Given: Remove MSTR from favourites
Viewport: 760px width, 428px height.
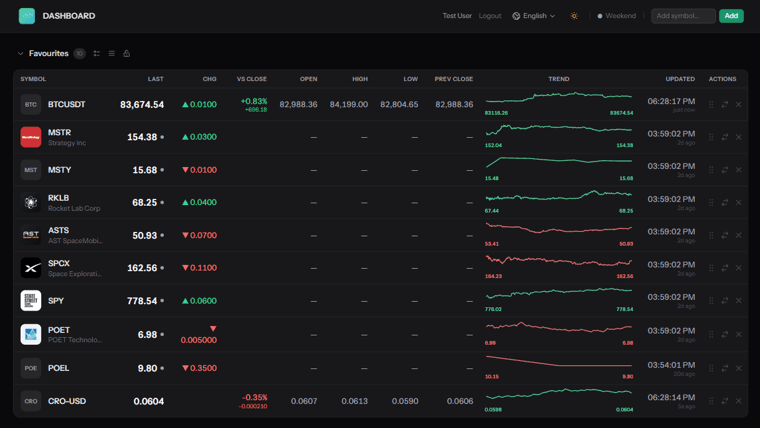Looking at the screenshot, I should click(x=739, y=137).
